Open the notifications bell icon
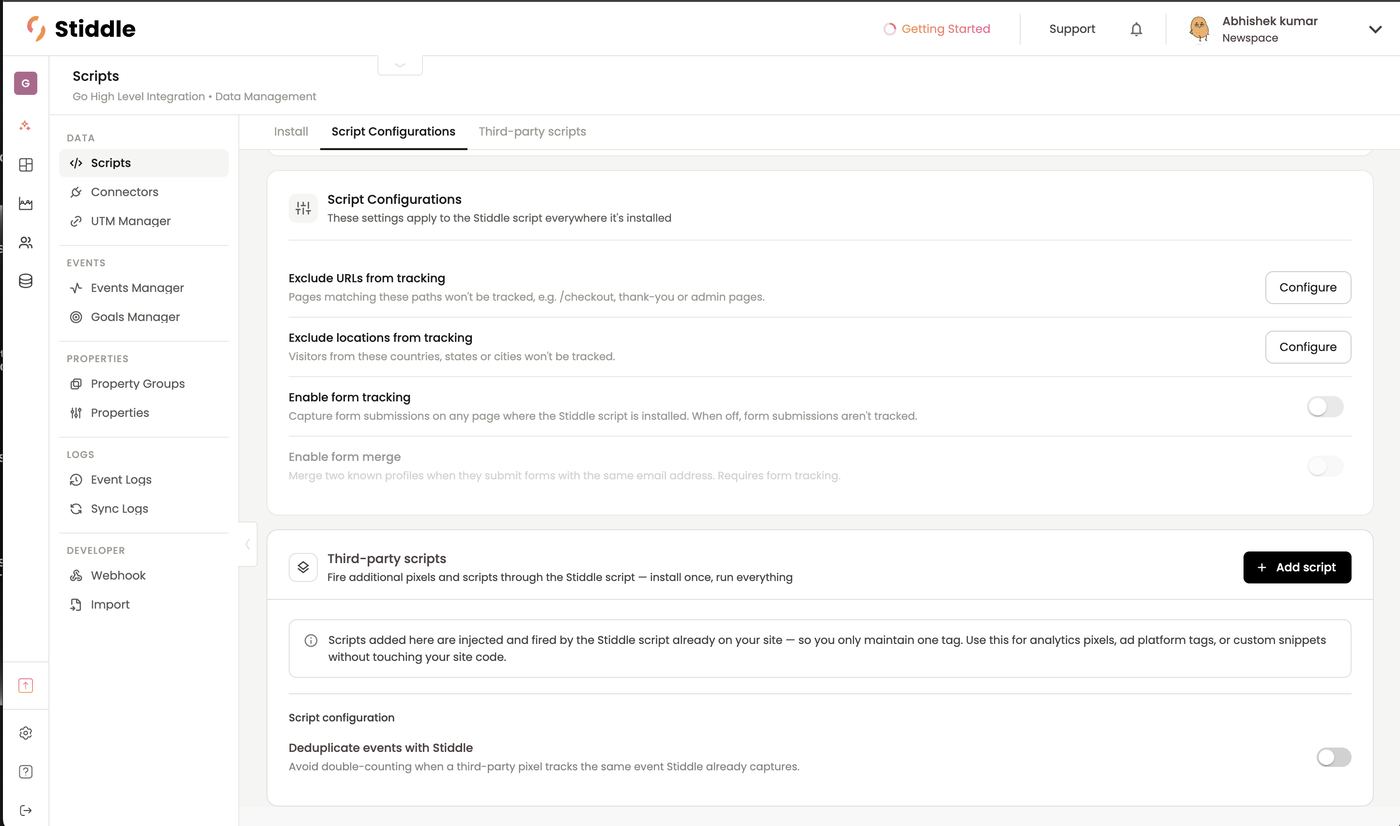 tap(1136, 29)
